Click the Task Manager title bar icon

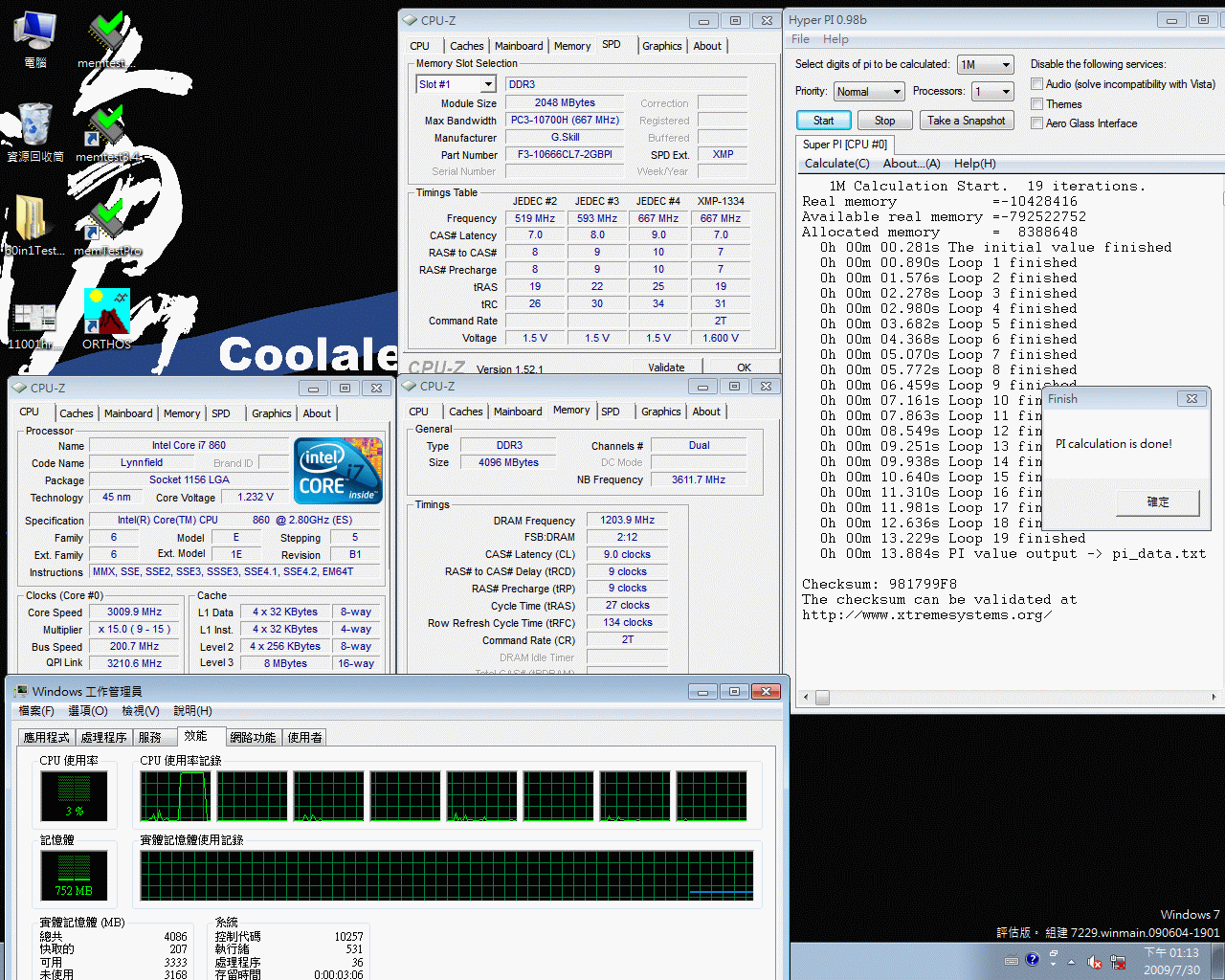pos(21,691)
